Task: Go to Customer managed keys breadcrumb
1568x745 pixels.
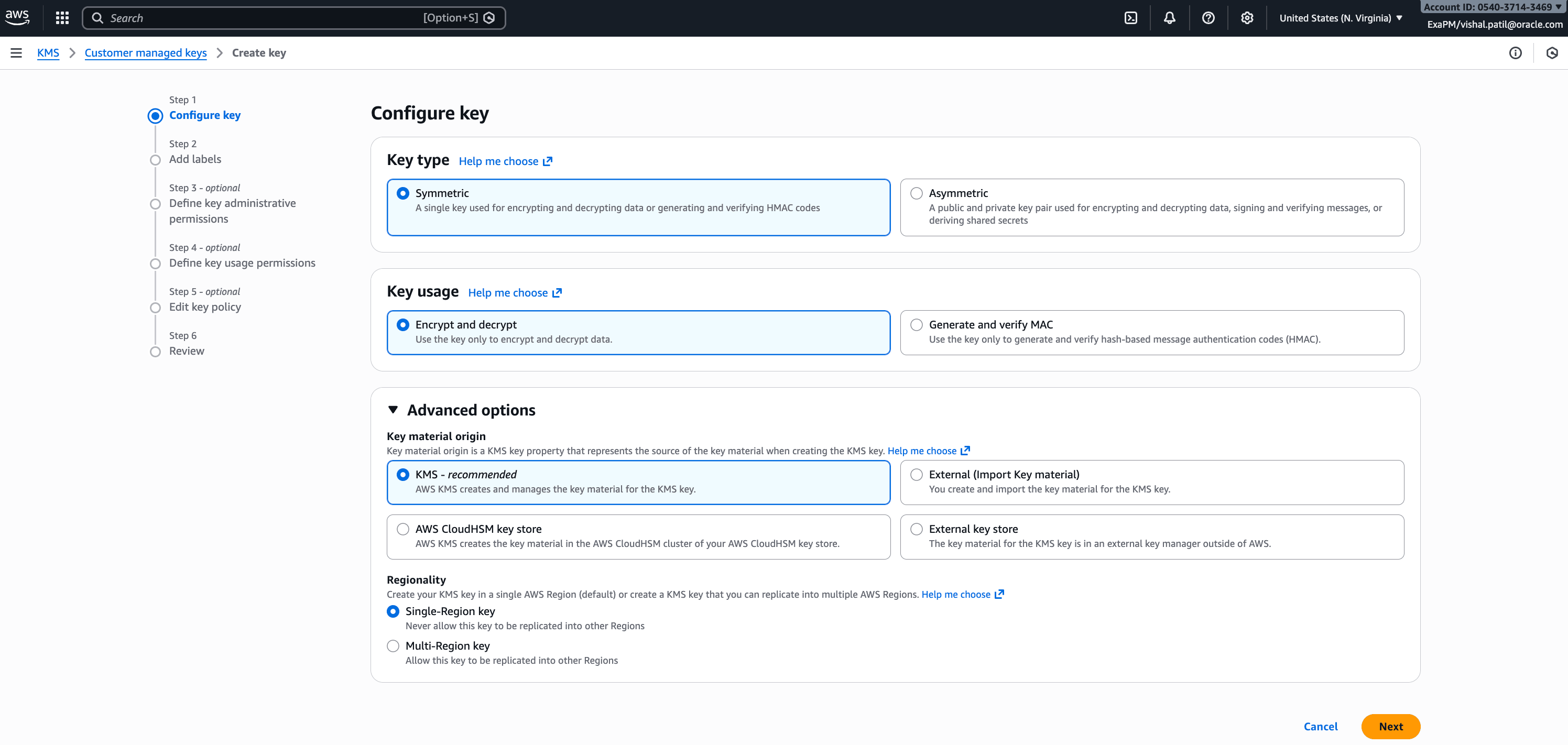Action: click(x=146, y=53)
